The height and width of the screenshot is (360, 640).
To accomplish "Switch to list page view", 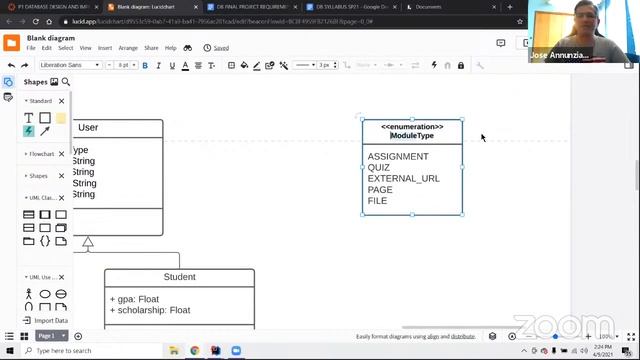I will point(9,336).
